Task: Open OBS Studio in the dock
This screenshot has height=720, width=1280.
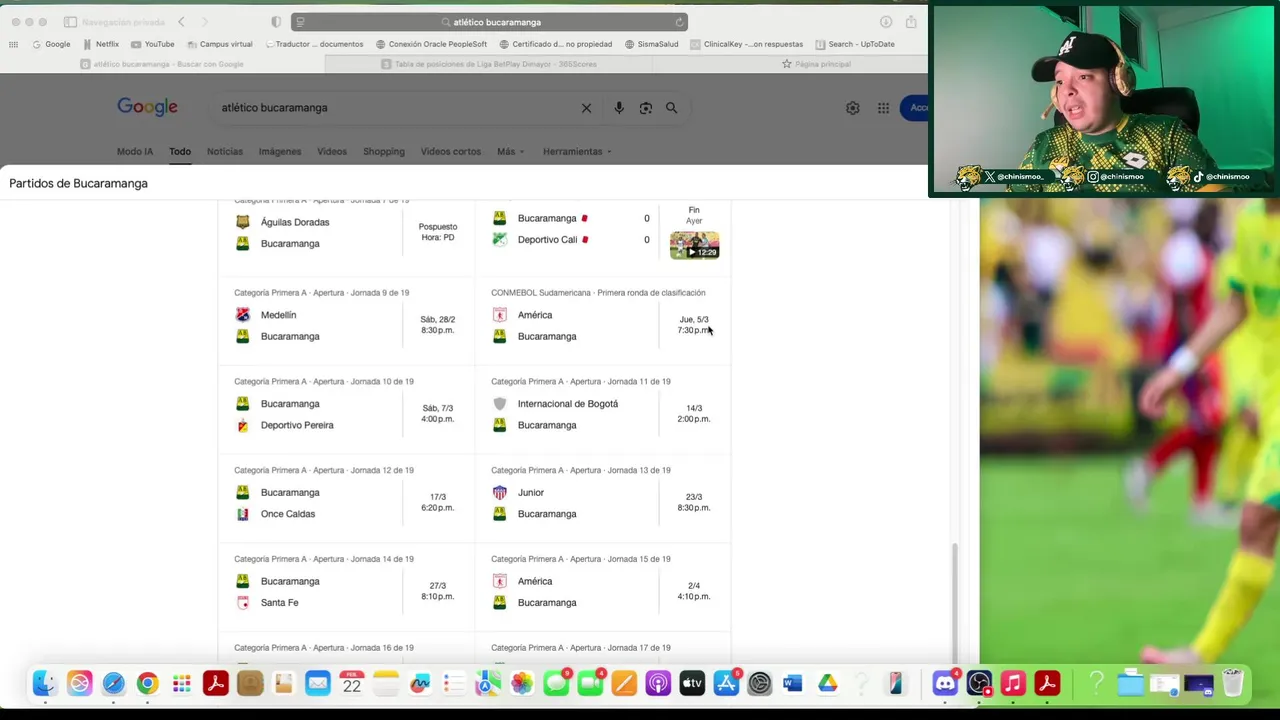Action: tap(979, 684)
